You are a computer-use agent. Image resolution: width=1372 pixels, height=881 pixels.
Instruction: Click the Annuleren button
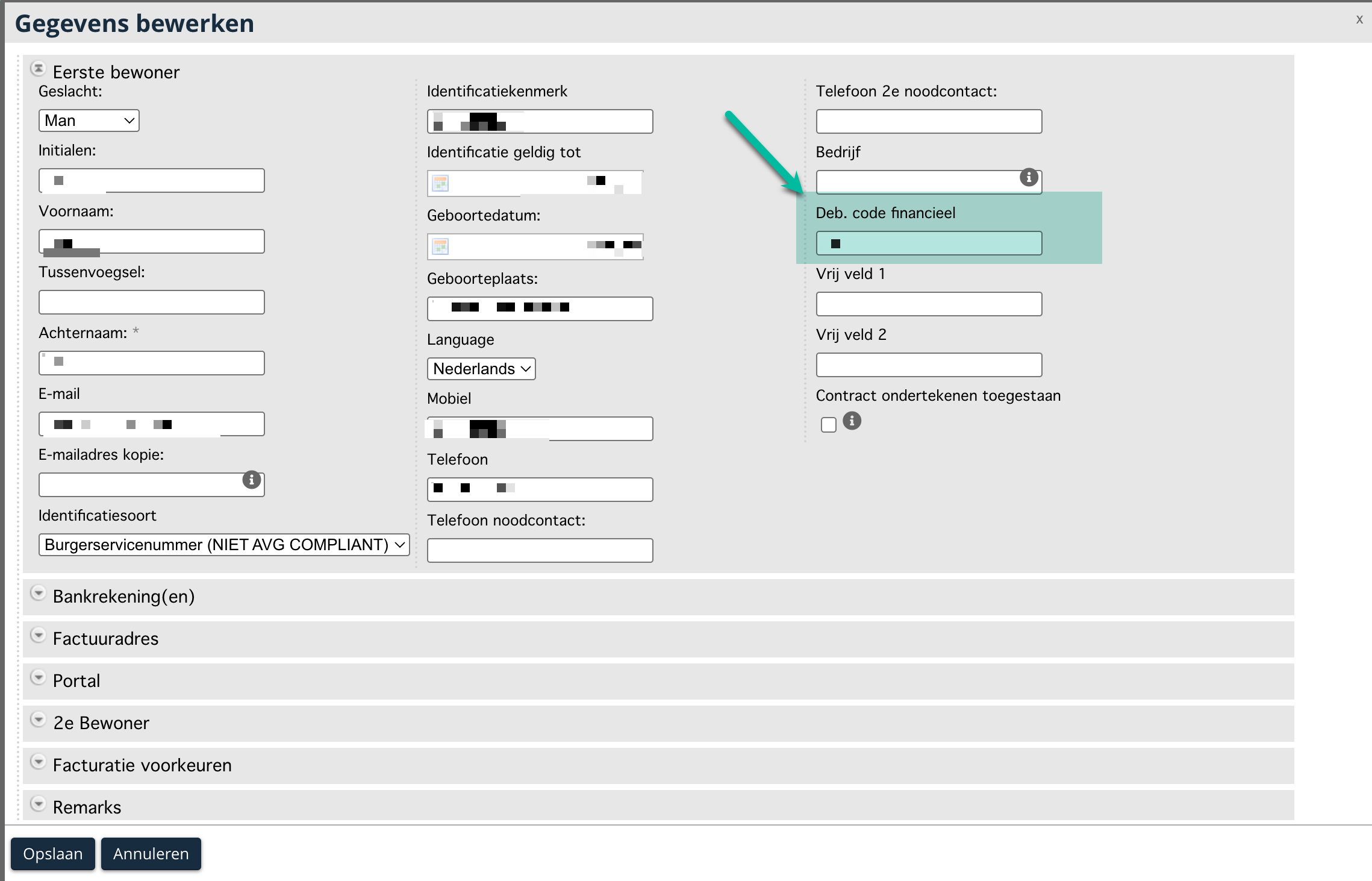(x=151, y=854)
